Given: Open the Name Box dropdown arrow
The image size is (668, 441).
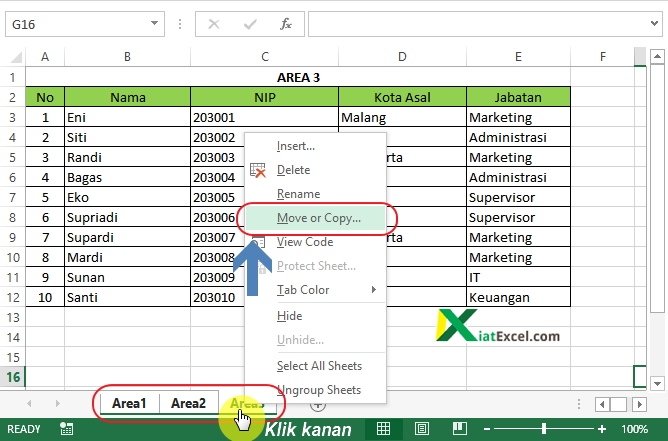Looking at the screenshot, I should point(154,23).
